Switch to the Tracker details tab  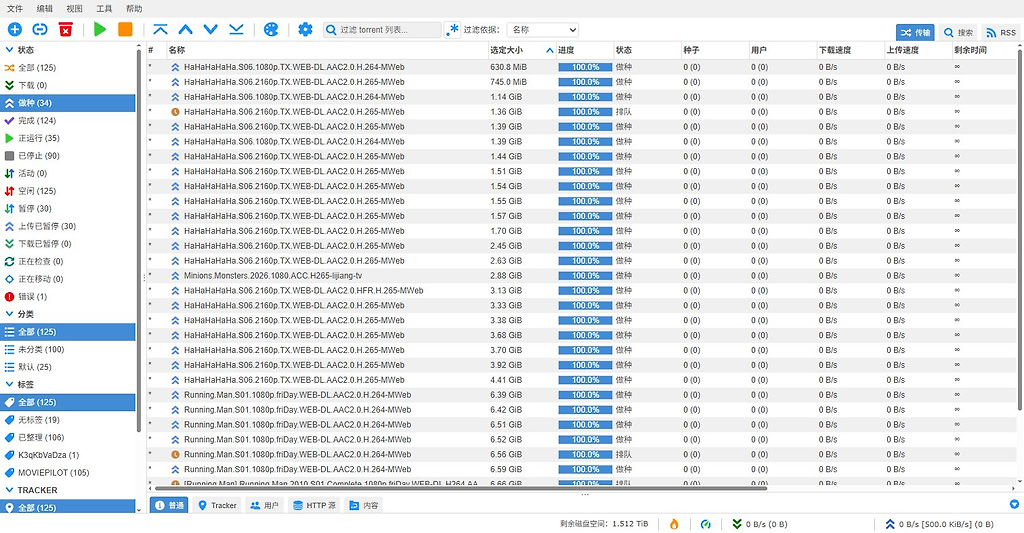217,506
